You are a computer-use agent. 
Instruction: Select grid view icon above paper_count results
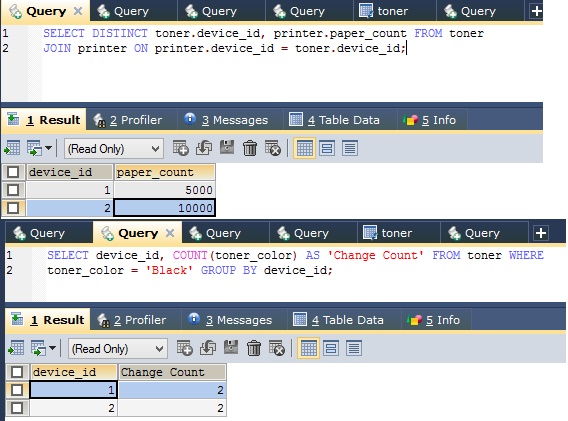pyautogui.click(x=304, y=148)
